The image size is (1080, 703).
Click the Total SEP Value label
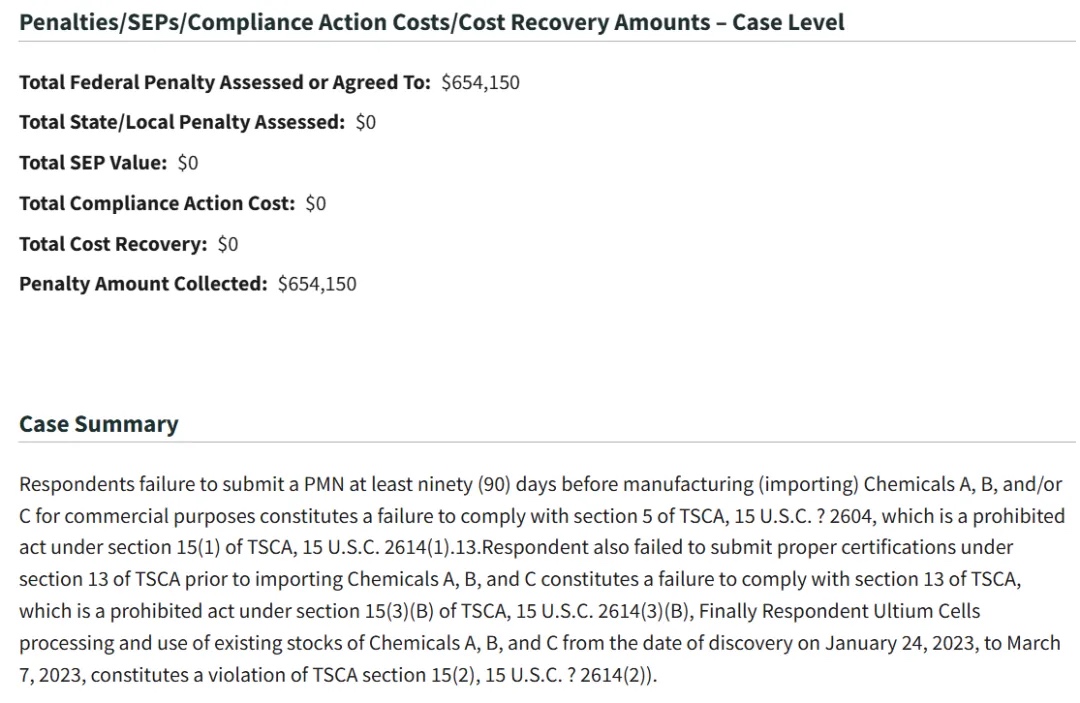coord(93,162)
